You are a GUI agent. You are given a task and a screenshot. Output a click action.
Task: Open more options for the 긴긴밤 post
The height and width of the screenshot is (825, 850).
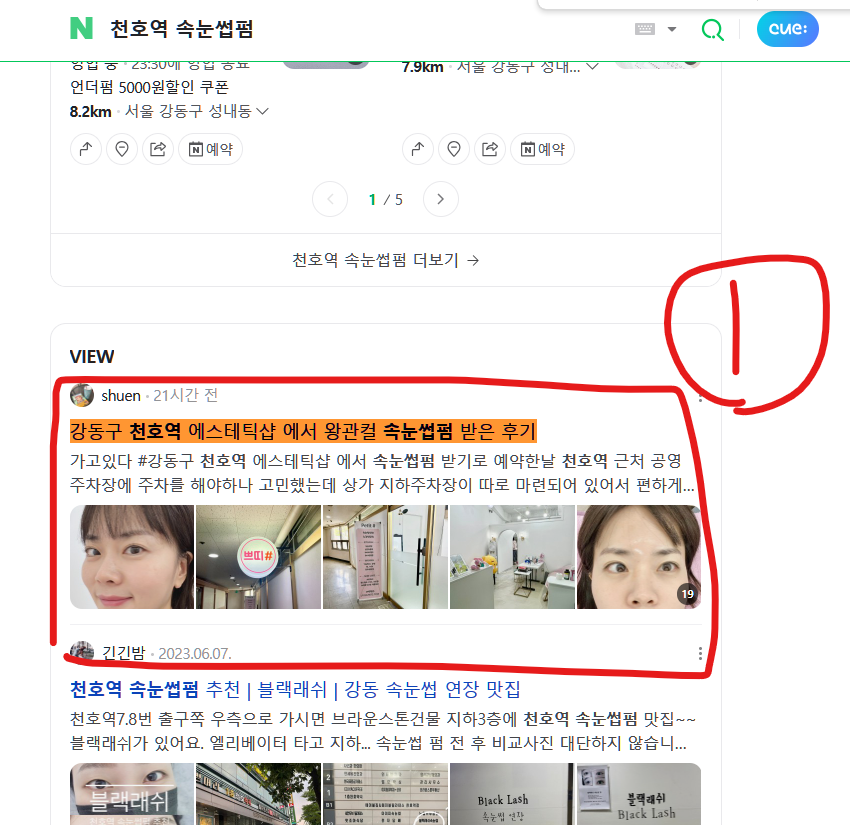coord(700,654)
